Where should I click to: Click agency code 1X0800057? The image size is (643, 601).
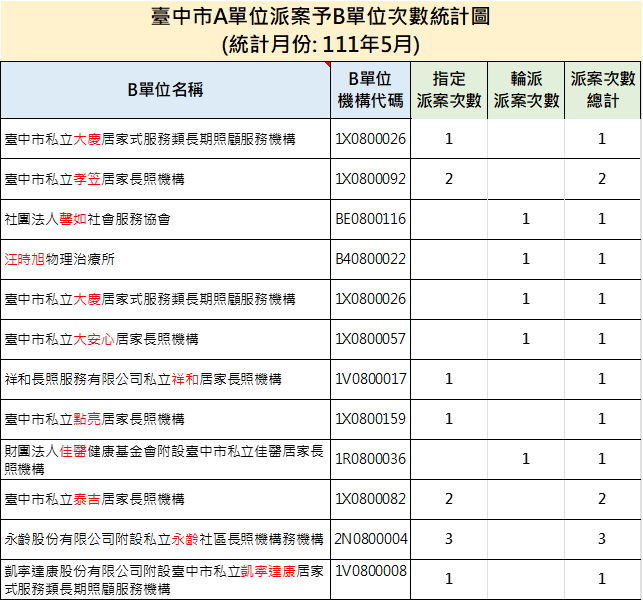point(370,339)
